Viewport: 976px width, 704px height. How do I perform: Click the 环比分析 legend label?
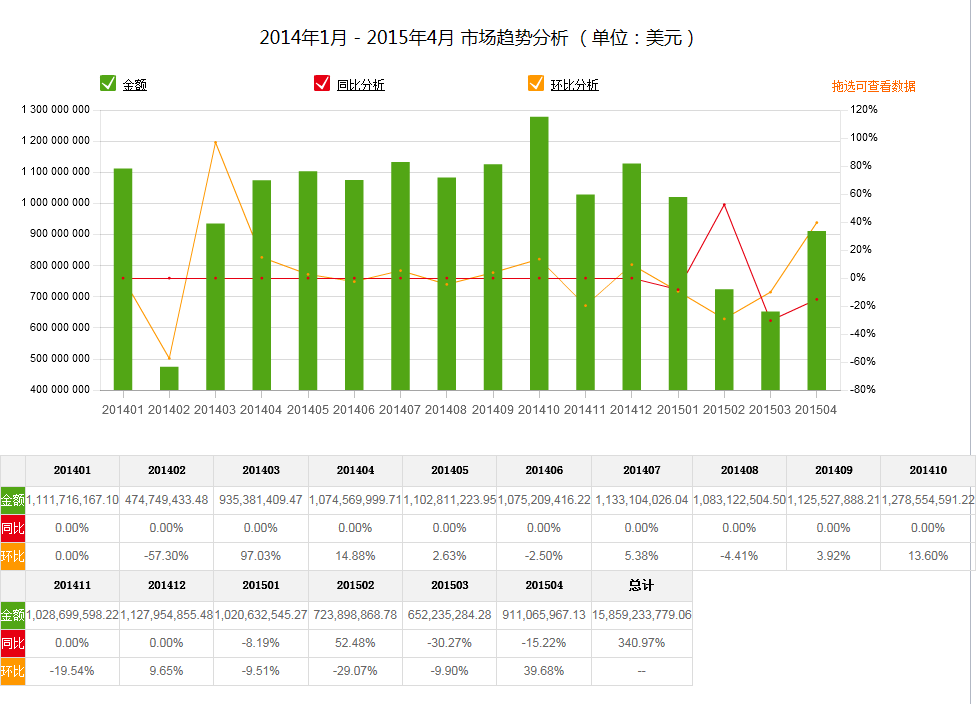(x=574, y=85)
